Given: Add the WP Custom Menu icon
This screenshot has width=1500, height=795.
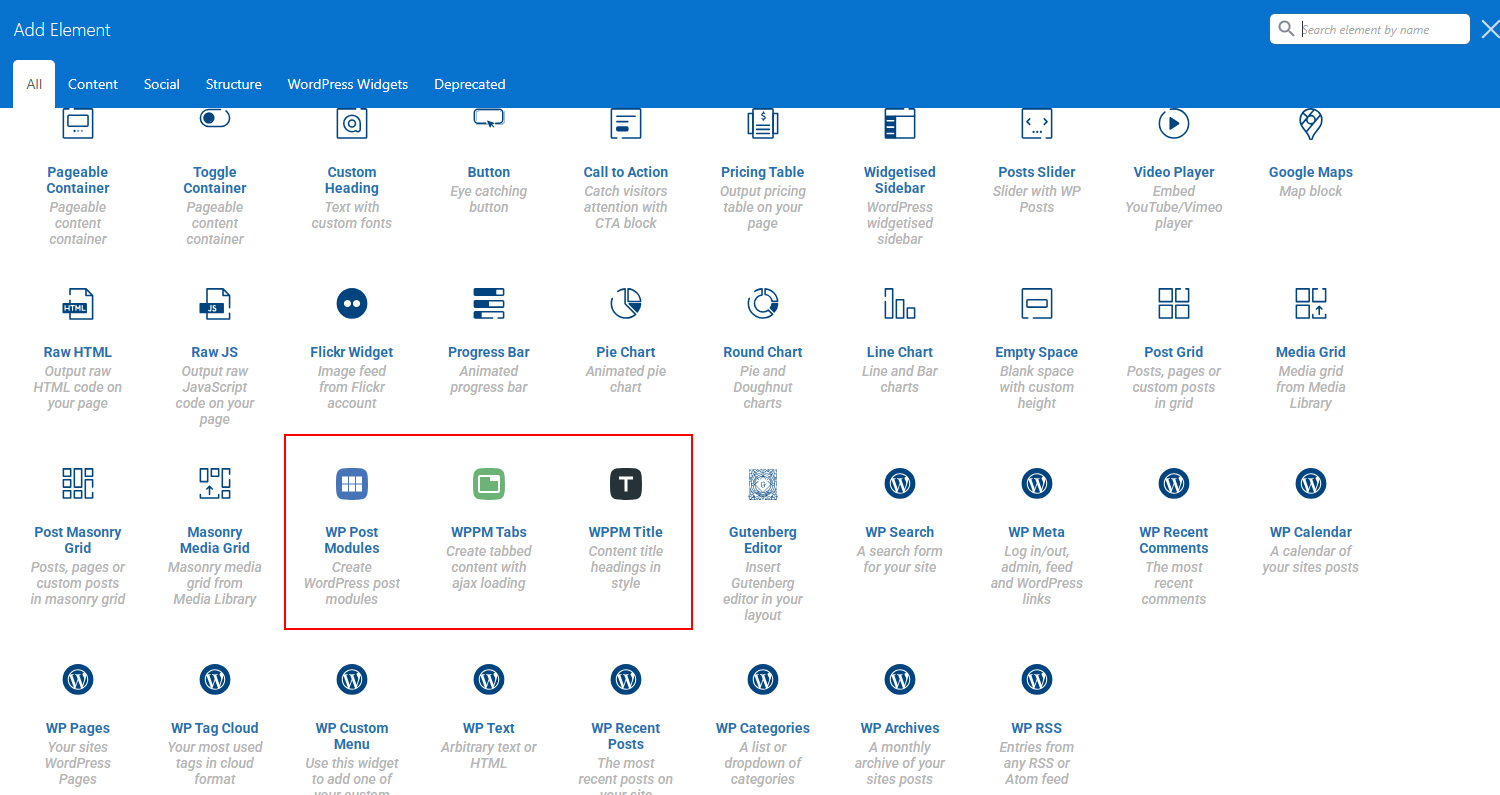Looking at the screenshot, I should (352, 680).
